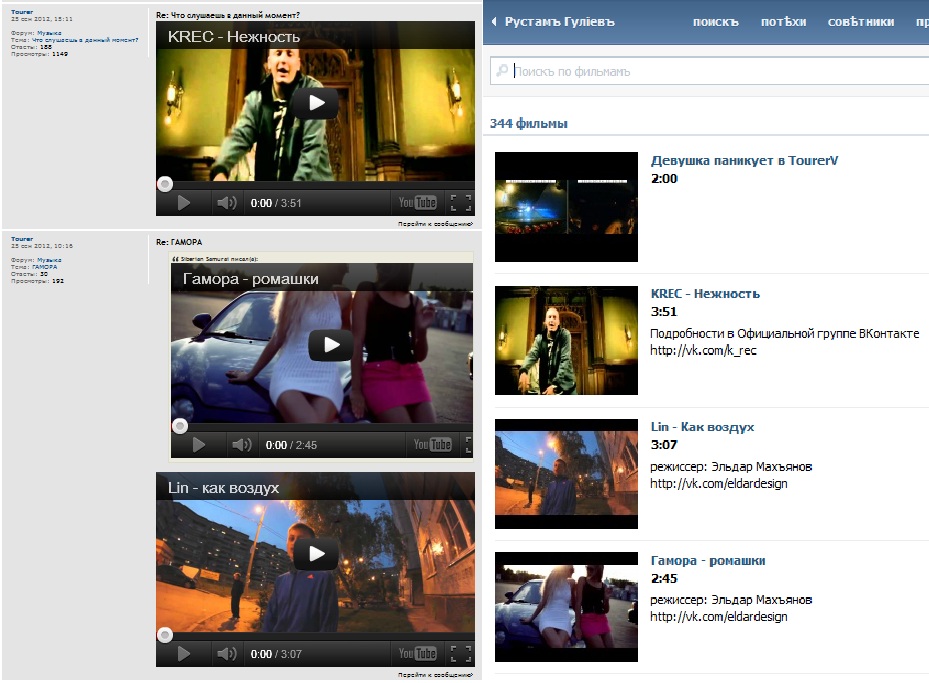
Task: Open the Lin - Как воздух thumbnail in the VK list
Action: pos(566,474)
